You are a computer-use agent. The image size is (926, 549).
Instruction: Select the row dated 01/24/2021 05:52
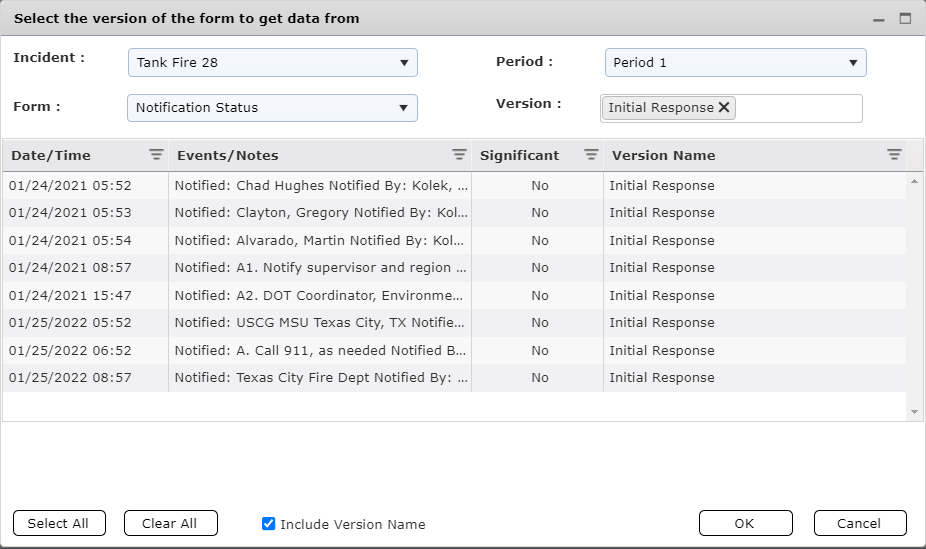pos(454,185)
